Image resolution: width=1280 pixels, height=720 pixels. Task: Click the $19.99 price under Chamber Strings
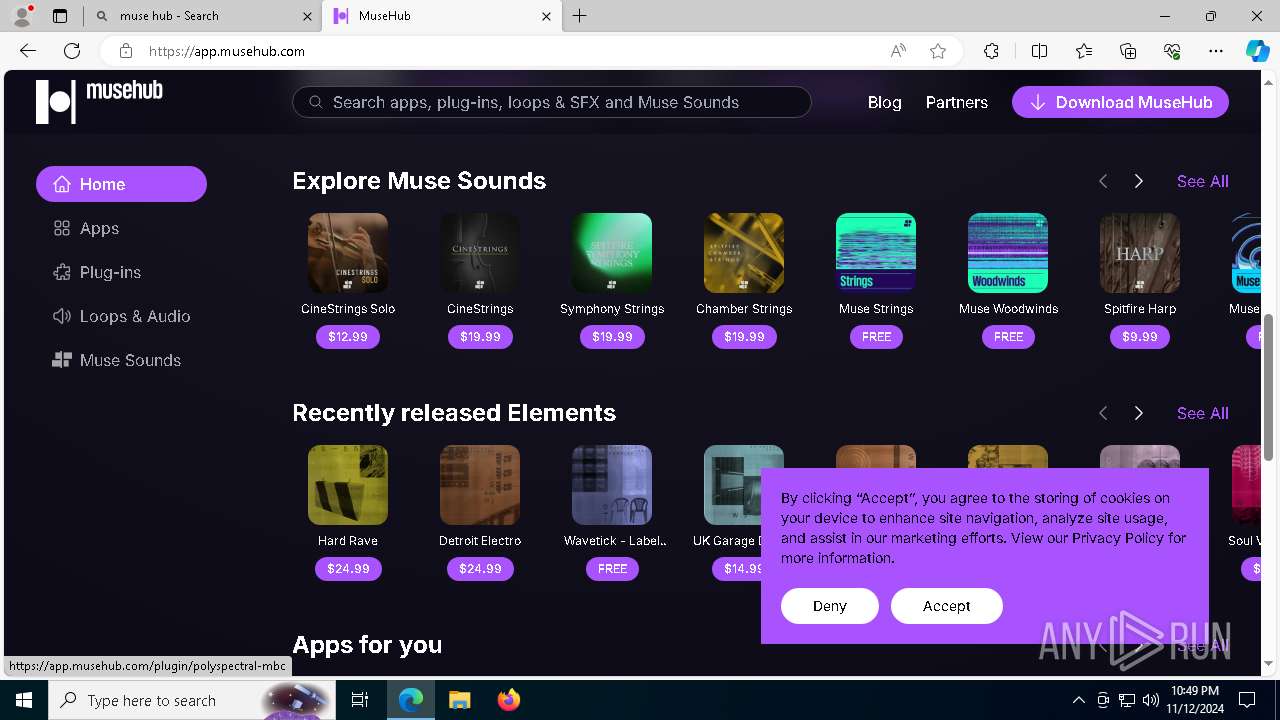[744, 337]
